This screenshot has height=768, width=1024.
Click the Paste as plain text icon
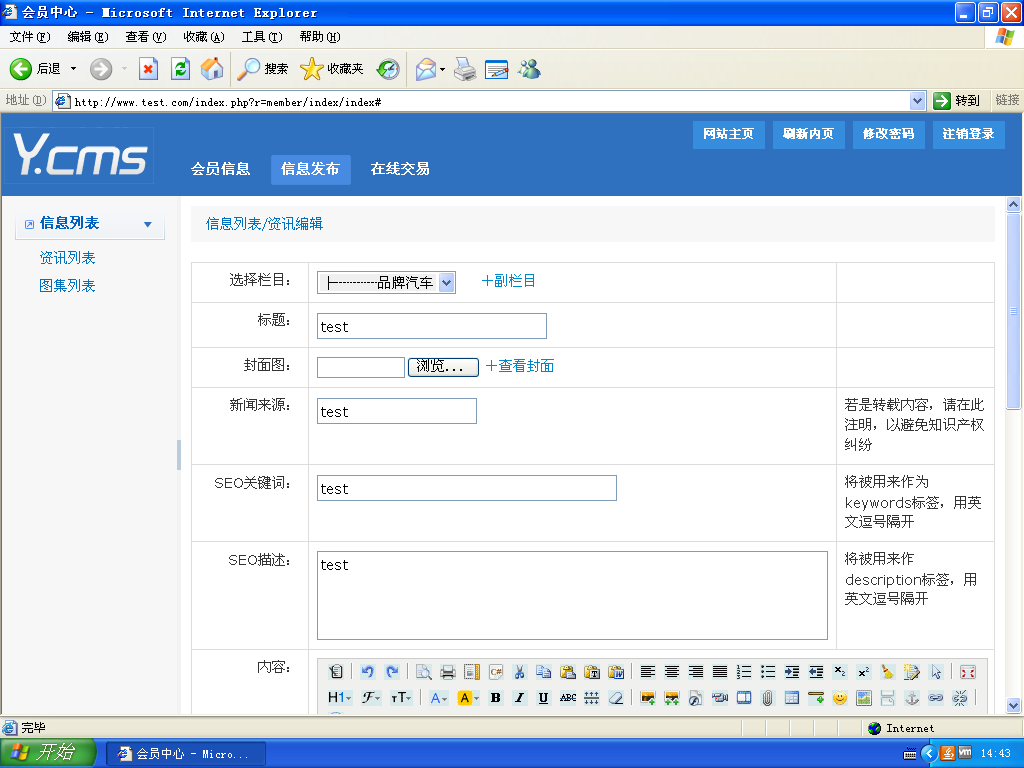point(592,671)
